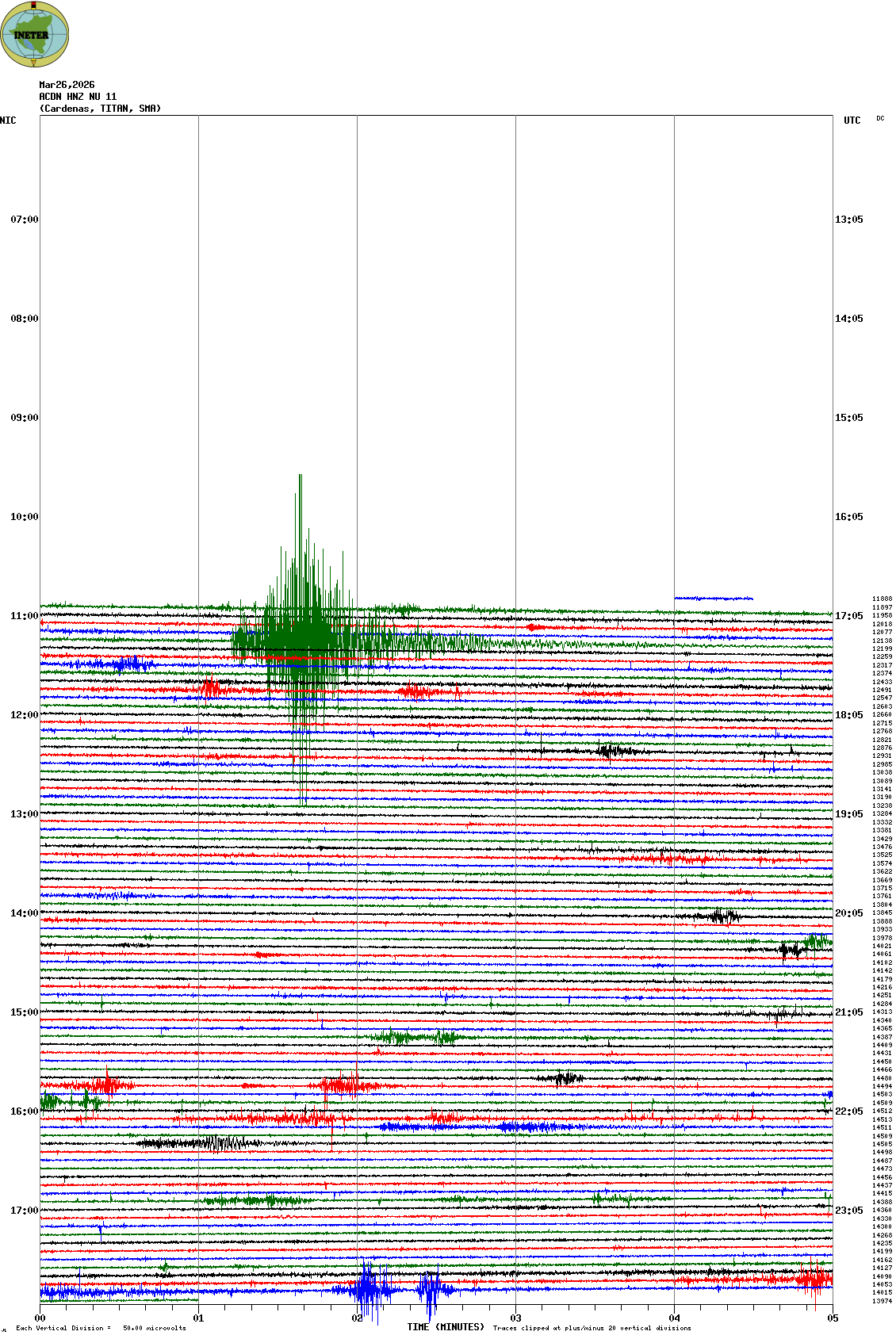Select the 11:00 local time label
Image resolution: width=896 pixels, height=1339 pixels.
click(x=24, y=616)
